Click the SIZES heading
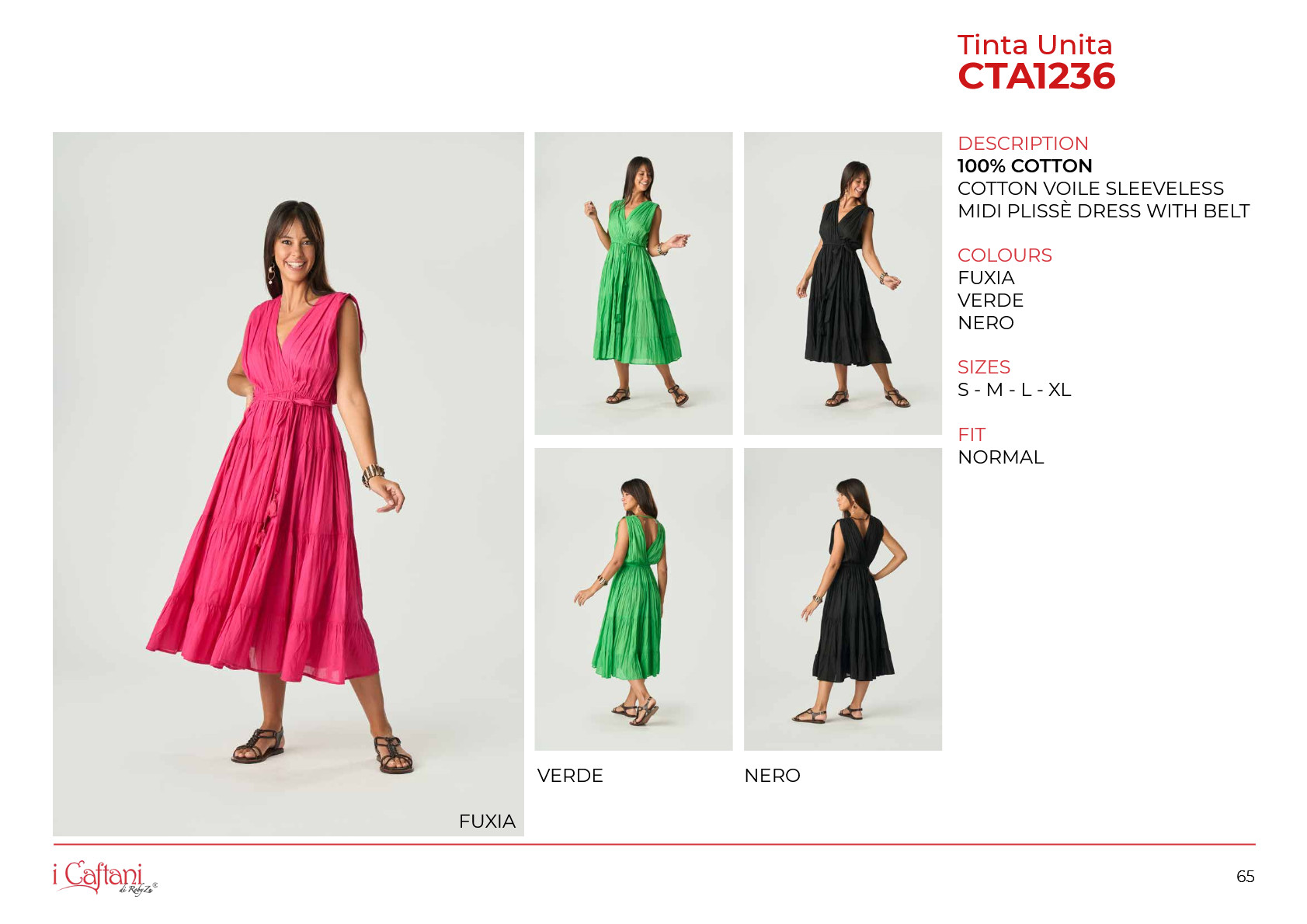The height and width of the screenshot is (924, 1307). [x=984, y=367]
